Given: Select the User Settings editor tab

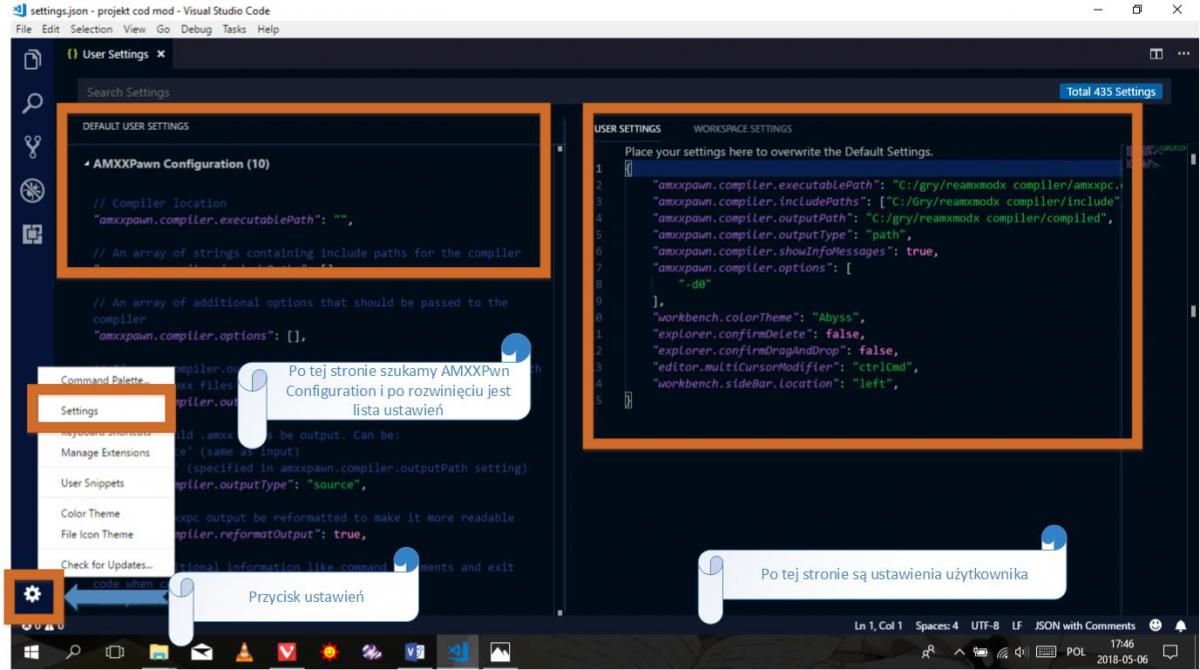Looking at the screenshot, I should pyautogui.click(x=114, y=54).
